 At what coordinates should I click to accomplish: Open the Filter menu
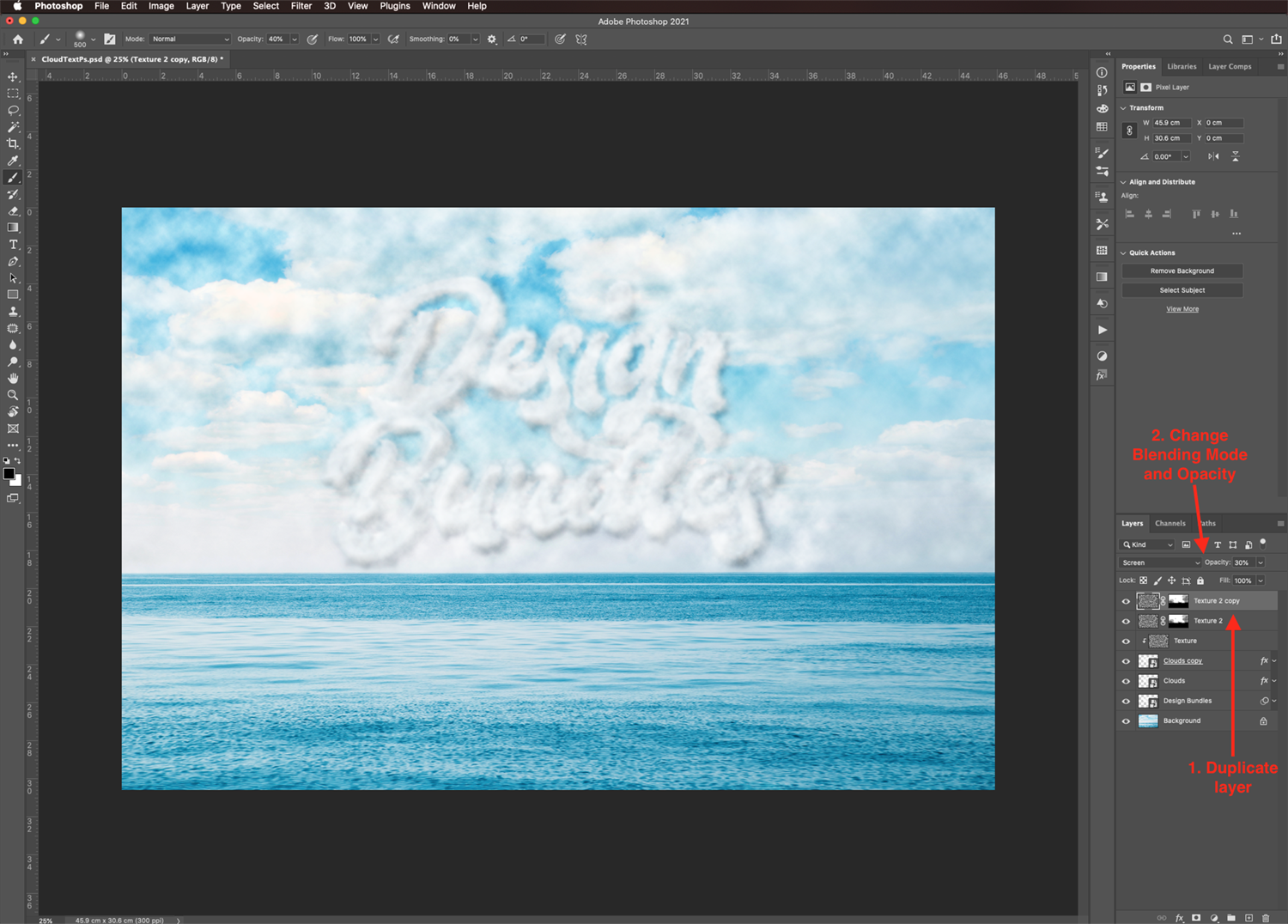pos(301,6)
